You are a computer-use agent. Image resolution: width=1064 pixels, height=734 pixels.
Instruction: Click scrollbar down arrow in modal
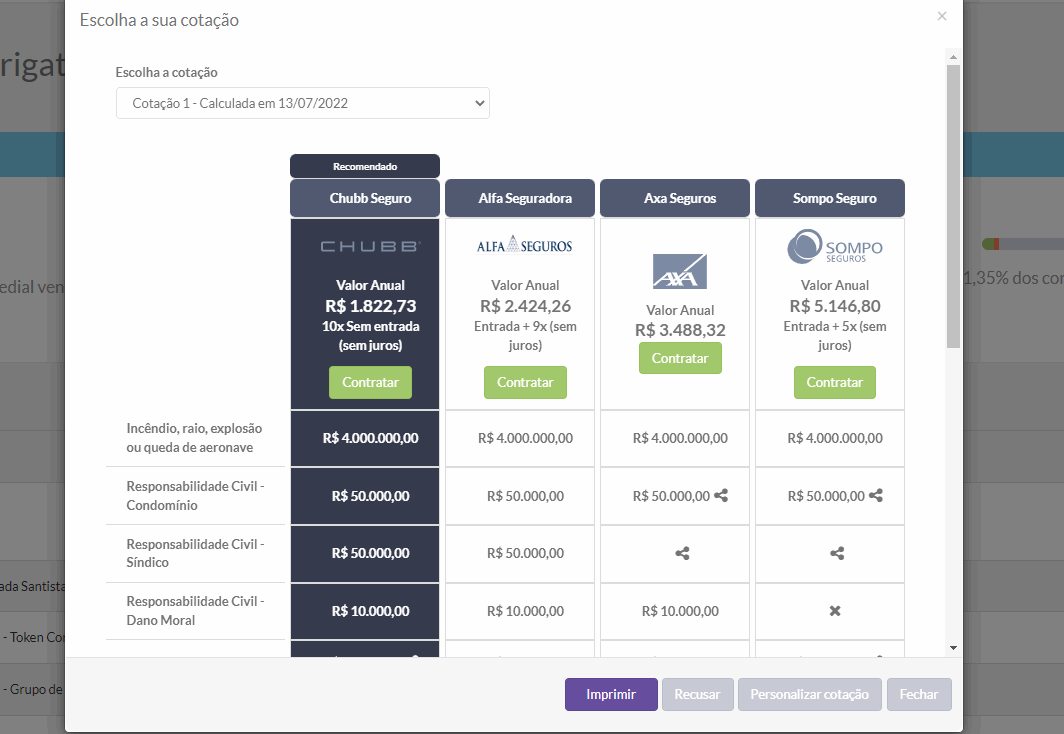pos(953,648)
